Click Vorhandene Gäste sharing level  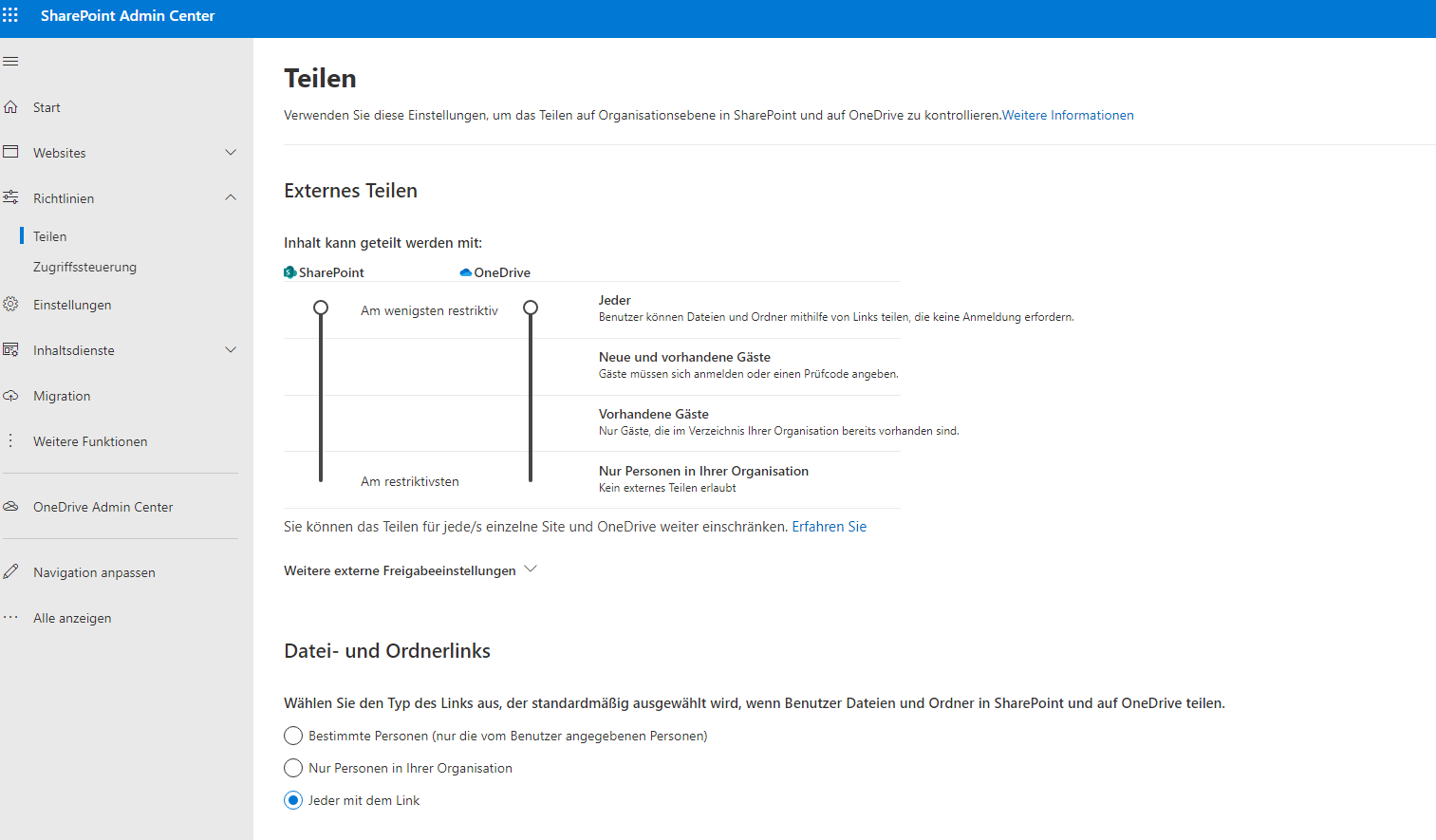point(654,414)
